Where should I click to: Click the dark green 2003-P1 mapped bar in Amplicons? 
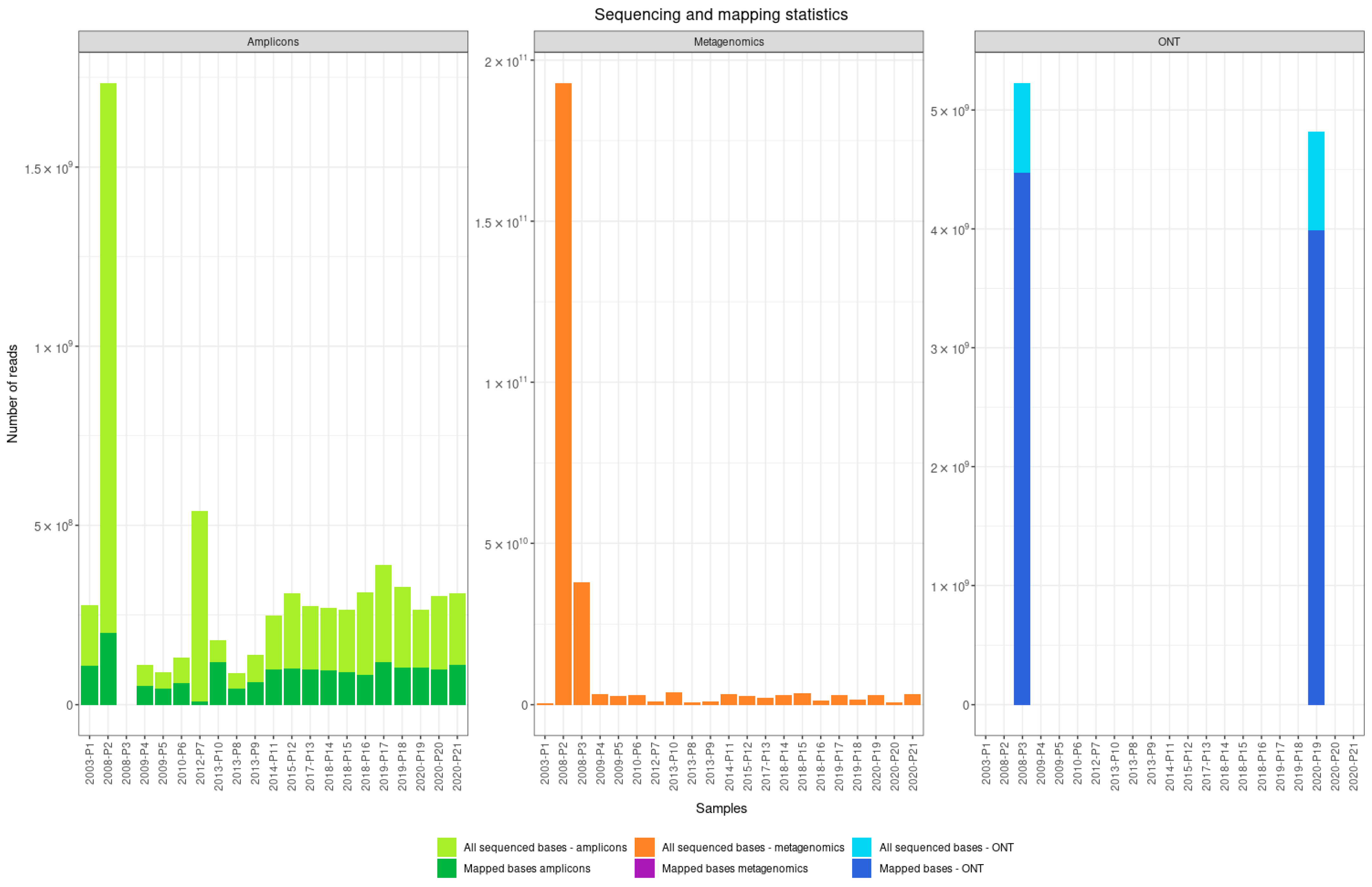tap(90, 685)
